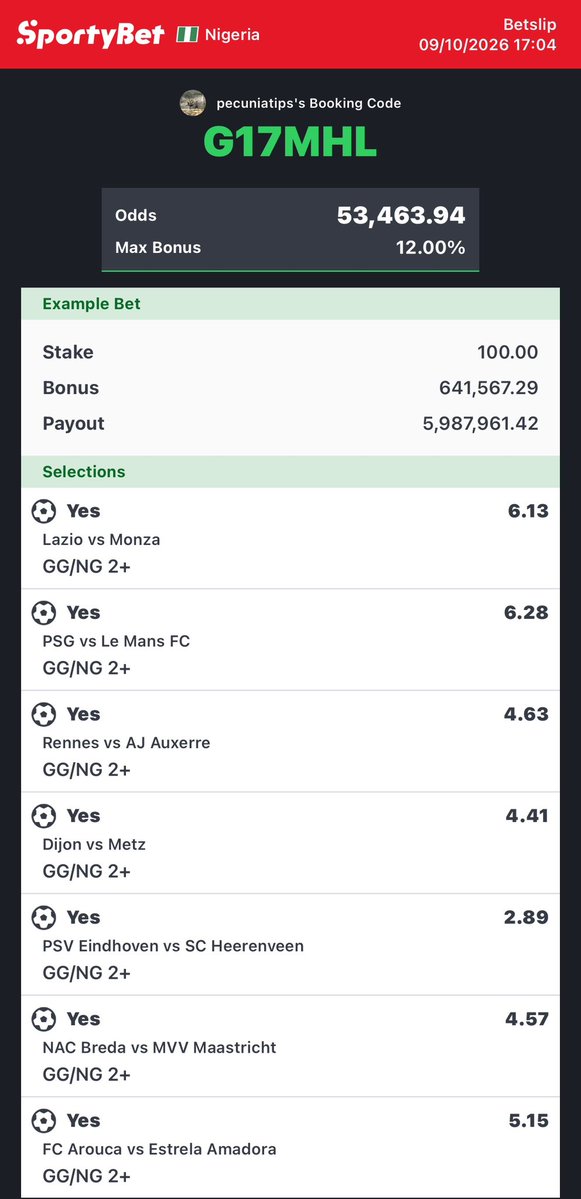This screenshot has width=581, height=1199.
Task: Click the total Odds value 53,463.94
Action: (401, 216)
